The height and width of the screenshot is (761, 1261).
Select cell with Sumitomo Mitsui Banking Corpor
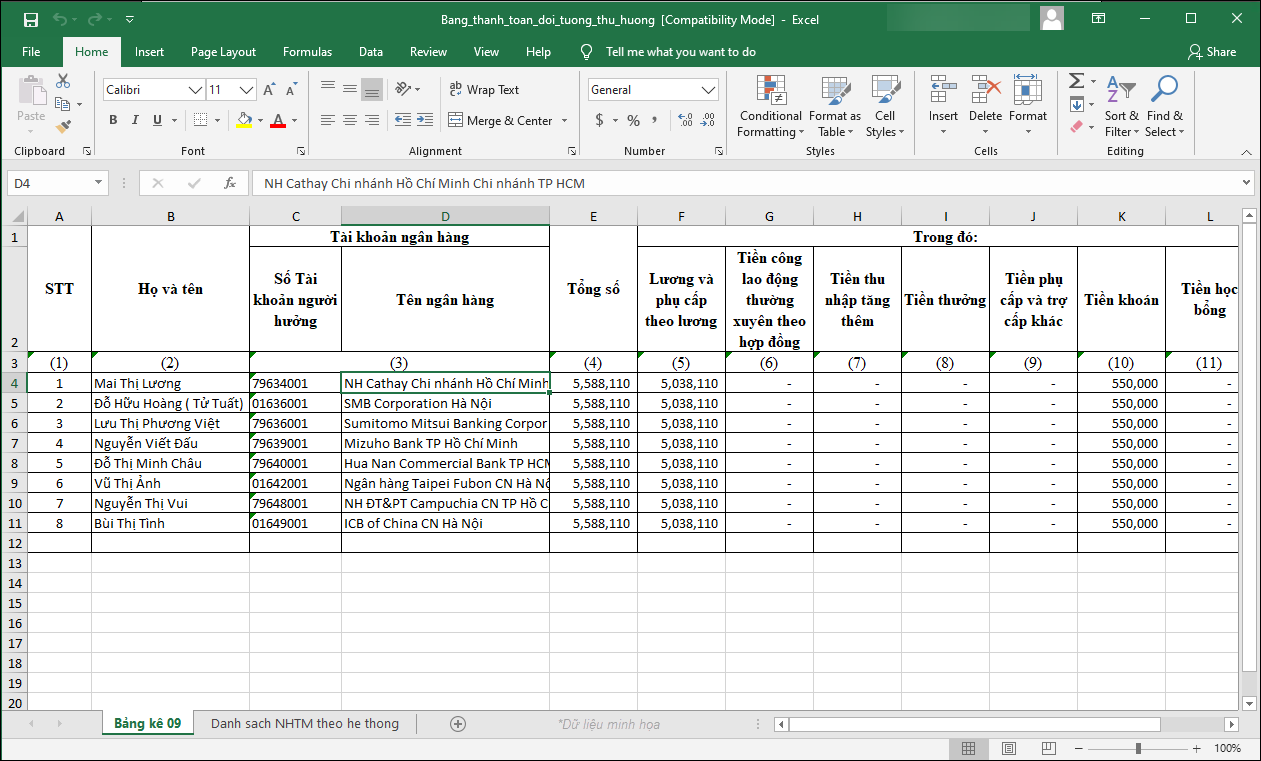point(445,423)
